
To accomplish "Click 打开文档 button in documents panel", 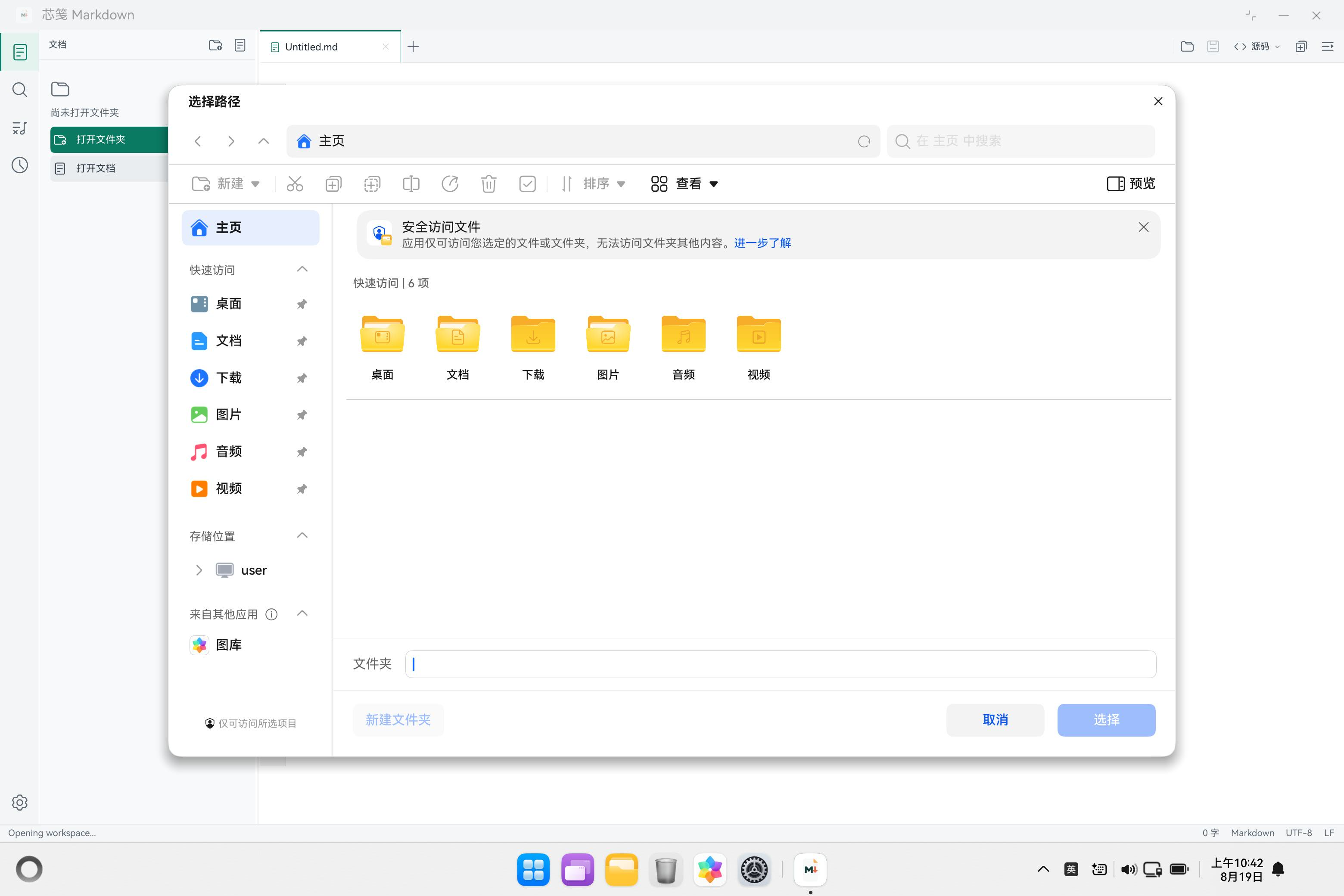I will coord(109,168).
